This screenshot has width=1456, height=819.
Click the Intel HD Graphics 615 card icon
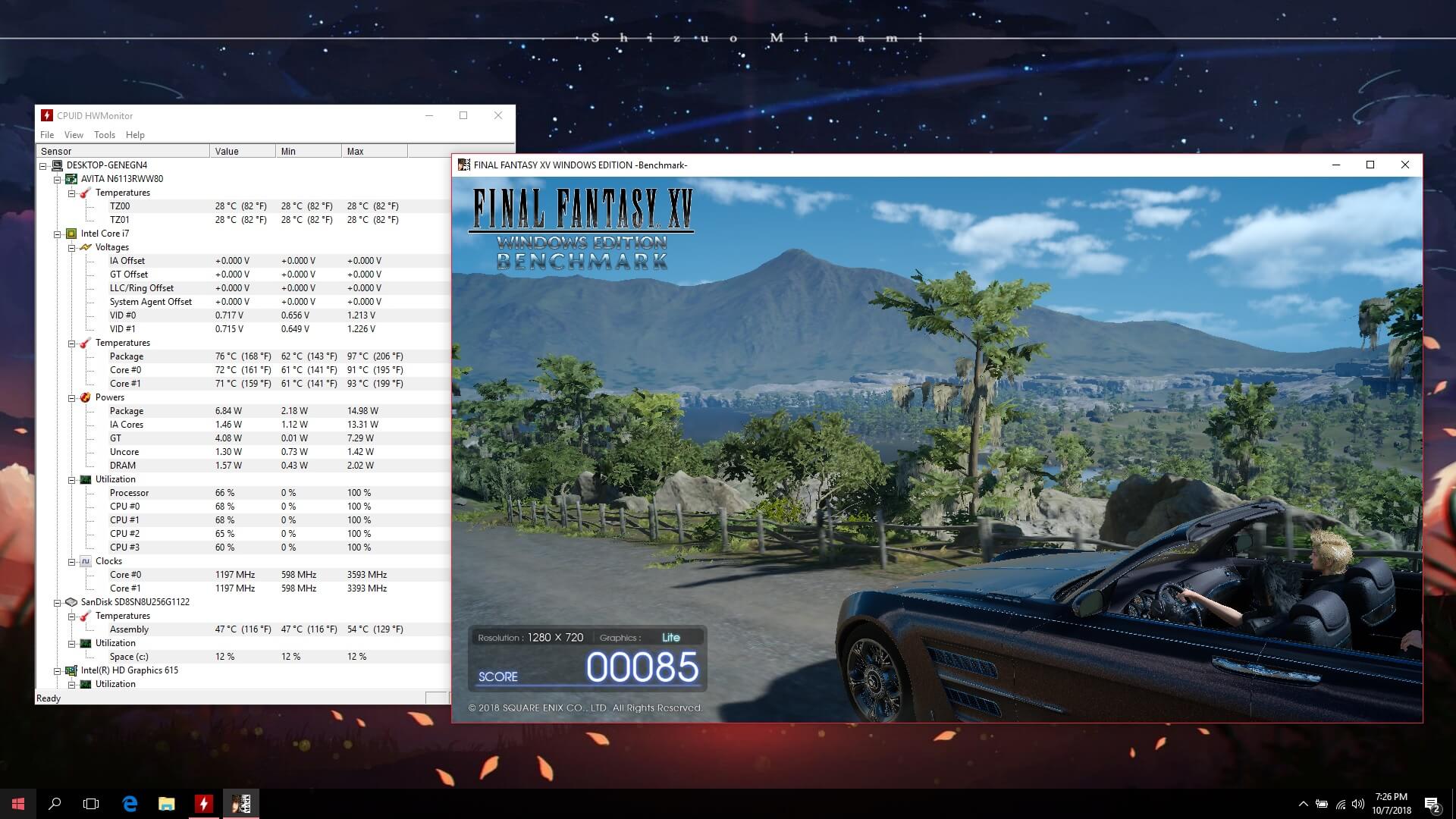point(71,670)
